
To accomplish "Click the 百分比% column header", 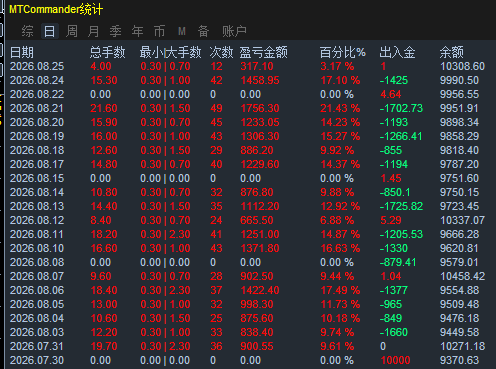I will (x=343, y=52).
